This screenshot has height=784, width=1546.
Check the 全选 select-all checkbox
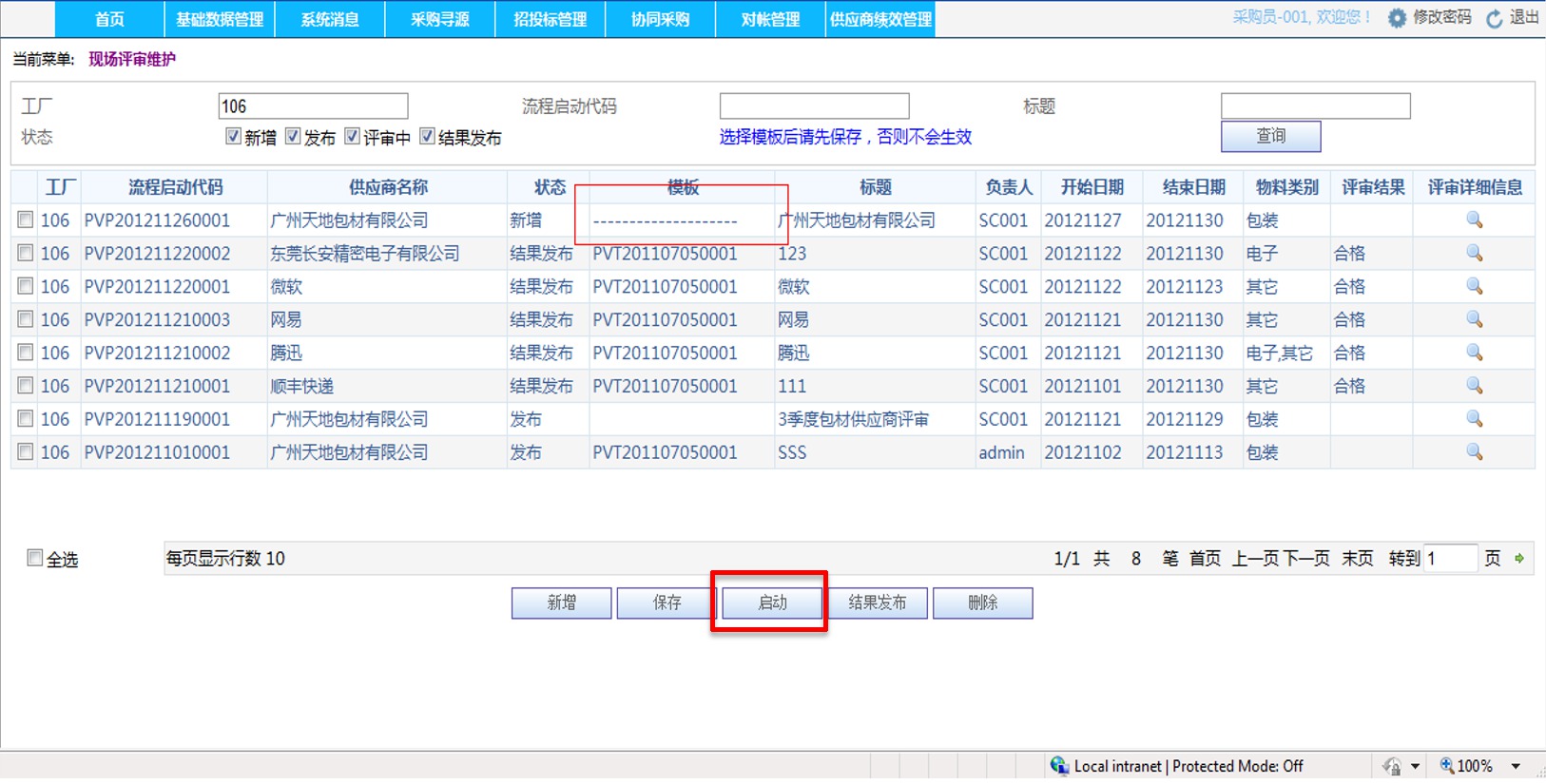tap(35, 559)
